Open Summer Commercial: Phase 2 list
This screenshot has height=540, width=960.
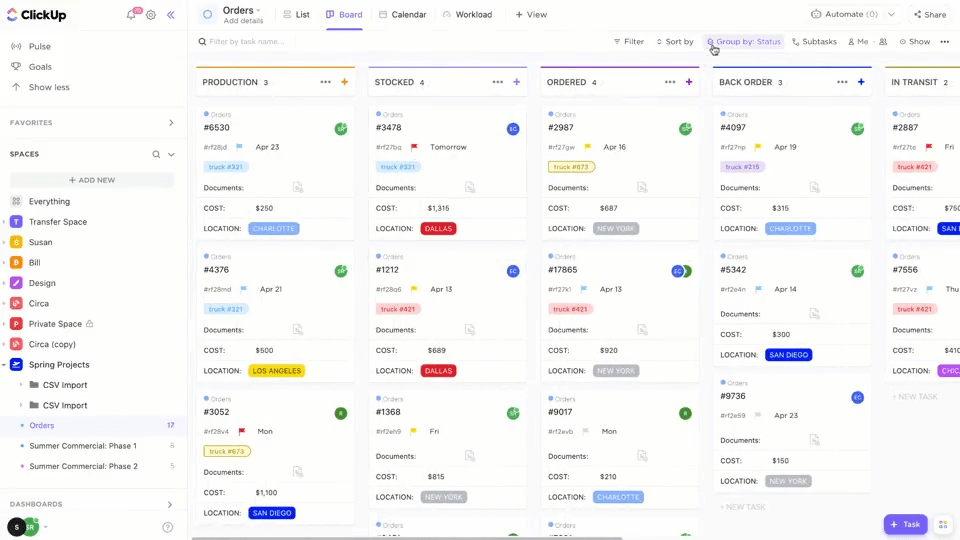[83, 467]
